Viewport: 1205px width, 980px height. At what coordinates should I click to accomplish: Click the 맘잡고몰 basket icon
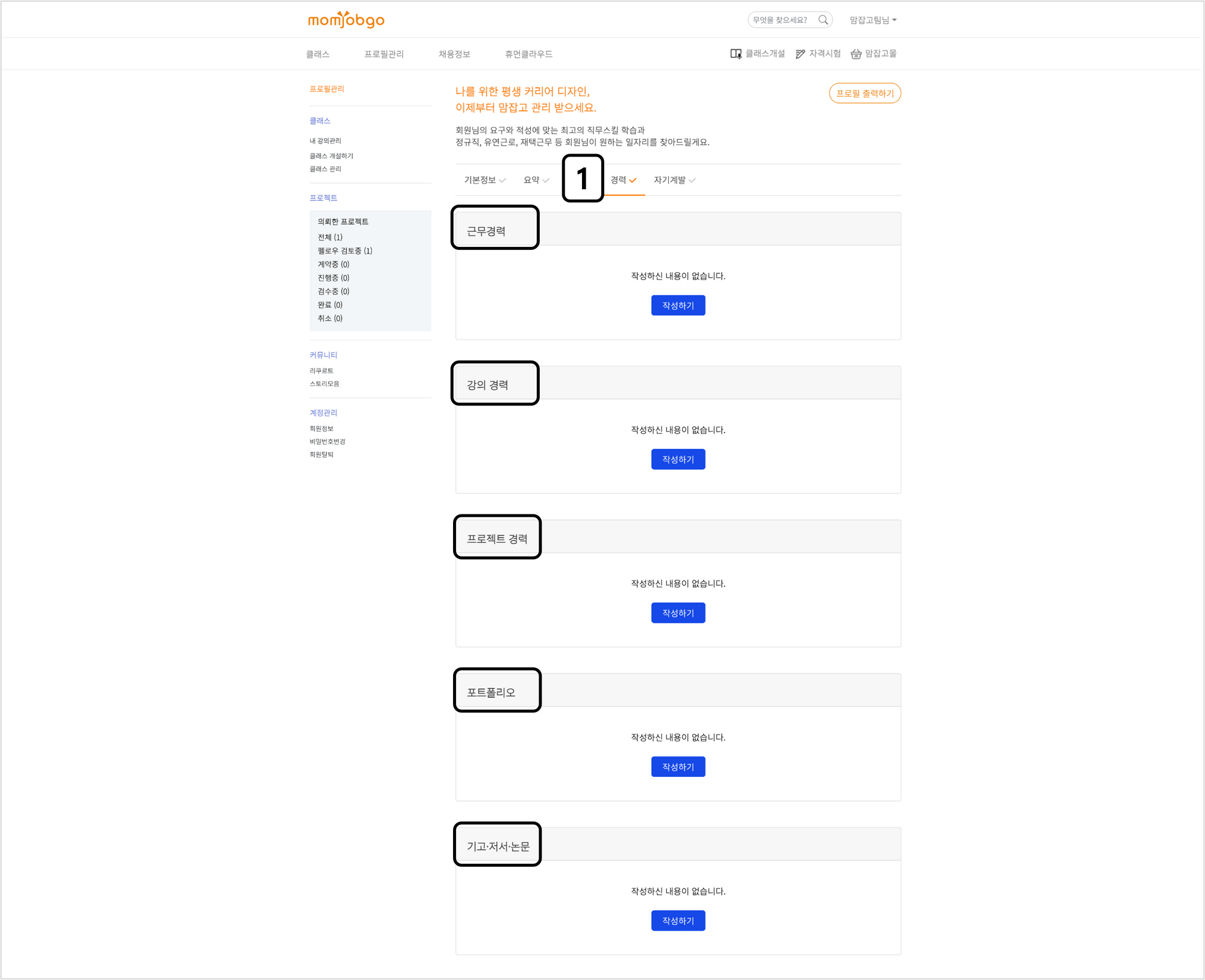tap(856, 54)
